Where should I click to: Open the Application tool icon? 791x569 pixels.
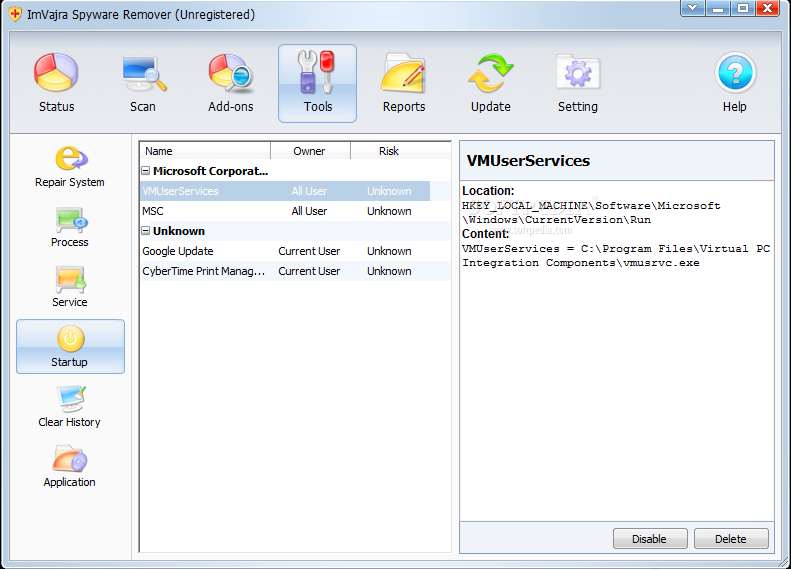pyautogui.click(x=70, y=459)
